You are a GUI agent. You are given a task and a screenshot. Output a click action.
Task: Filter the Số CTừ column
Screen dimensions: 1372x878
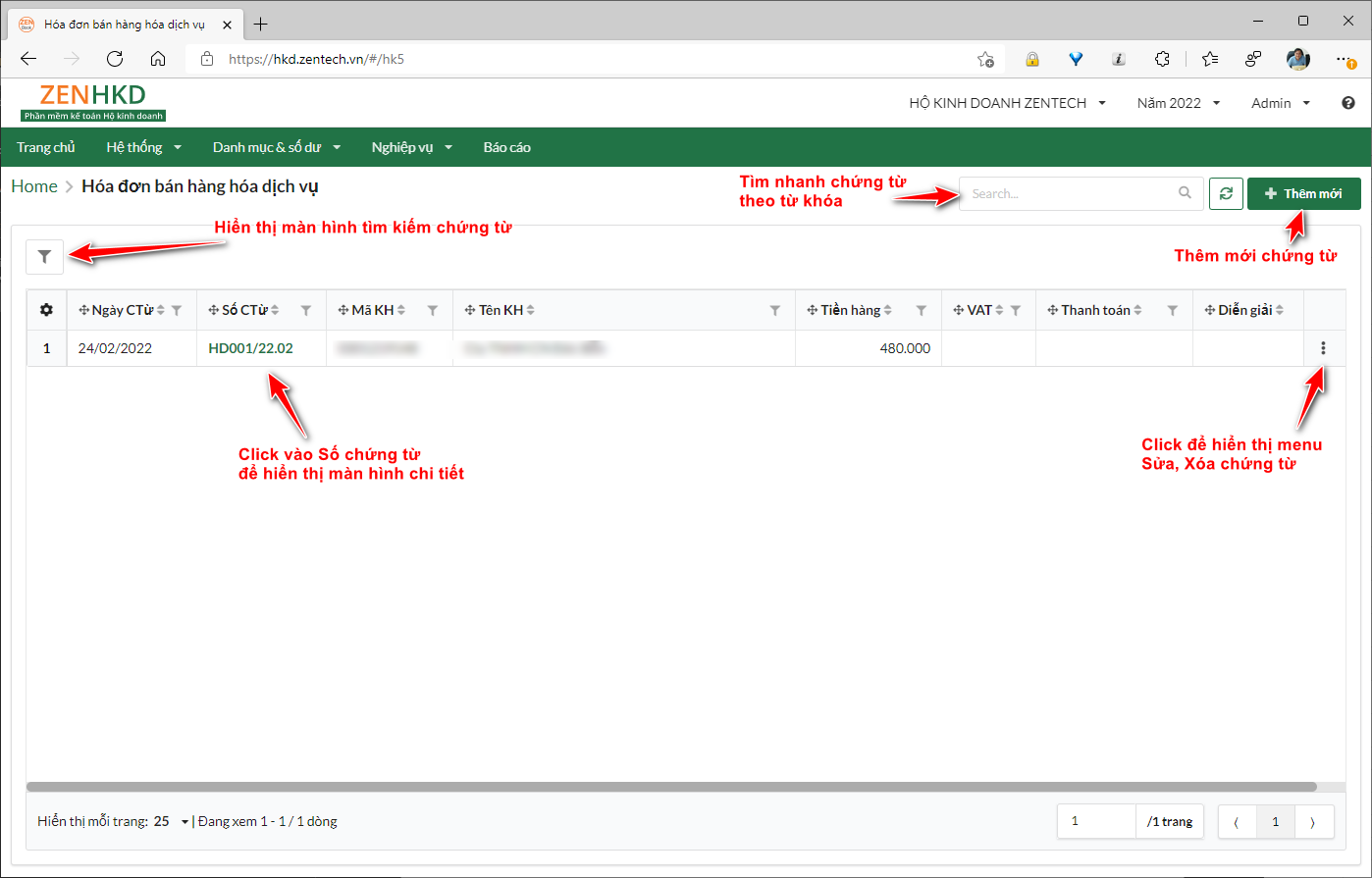pyautogui.click(x=305, y=311)
